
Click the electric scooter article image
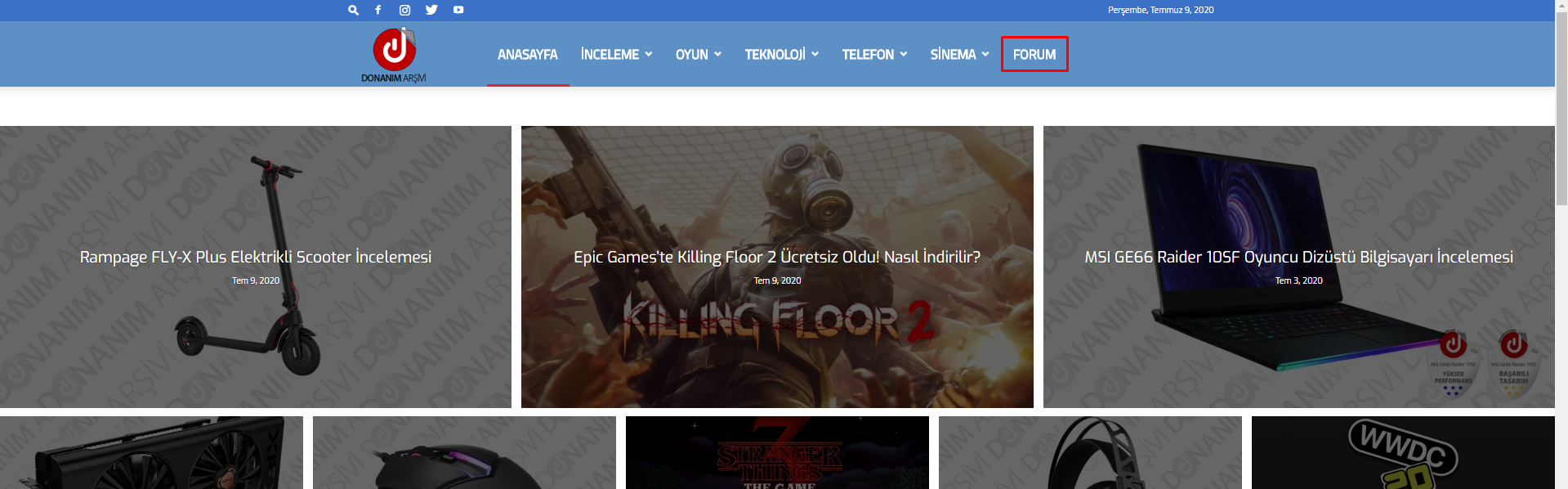pos(256,267)
